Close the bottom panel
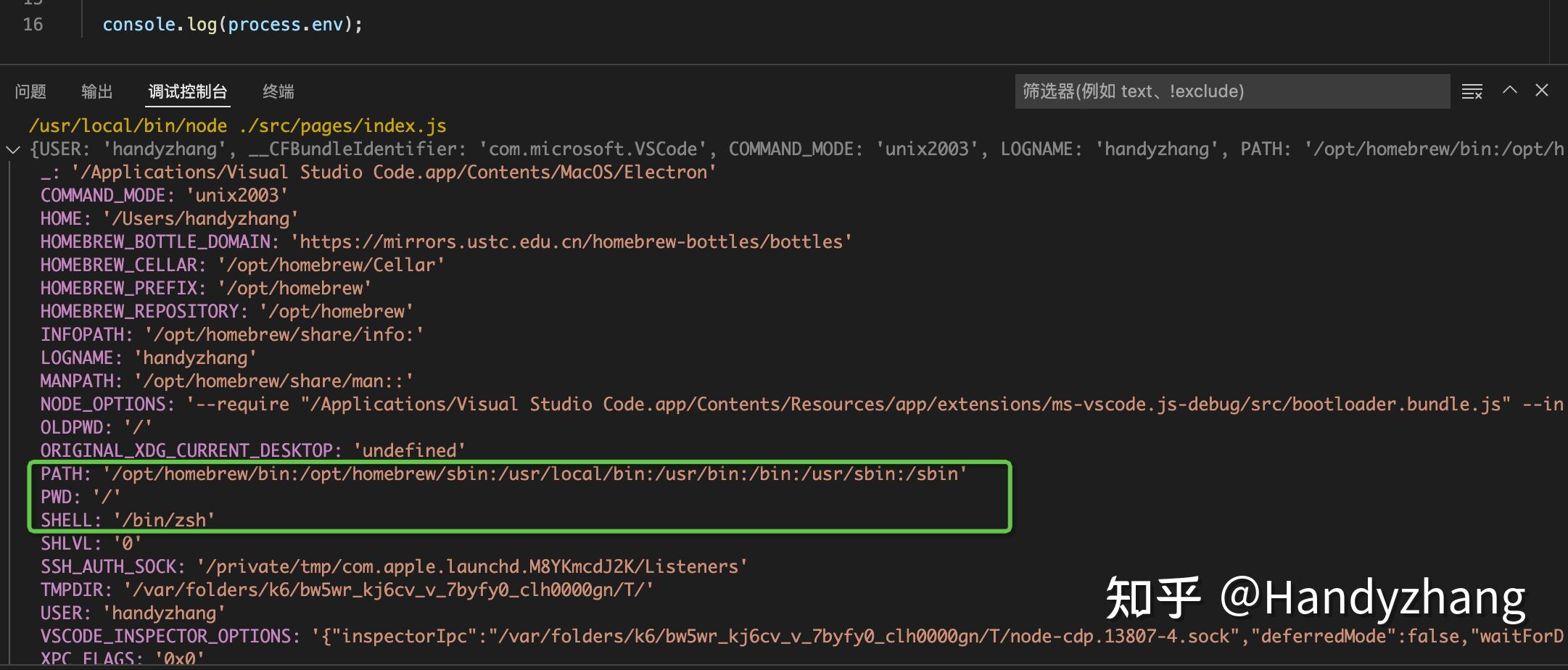This screenshot has height=670, width=1568. 1541,90
